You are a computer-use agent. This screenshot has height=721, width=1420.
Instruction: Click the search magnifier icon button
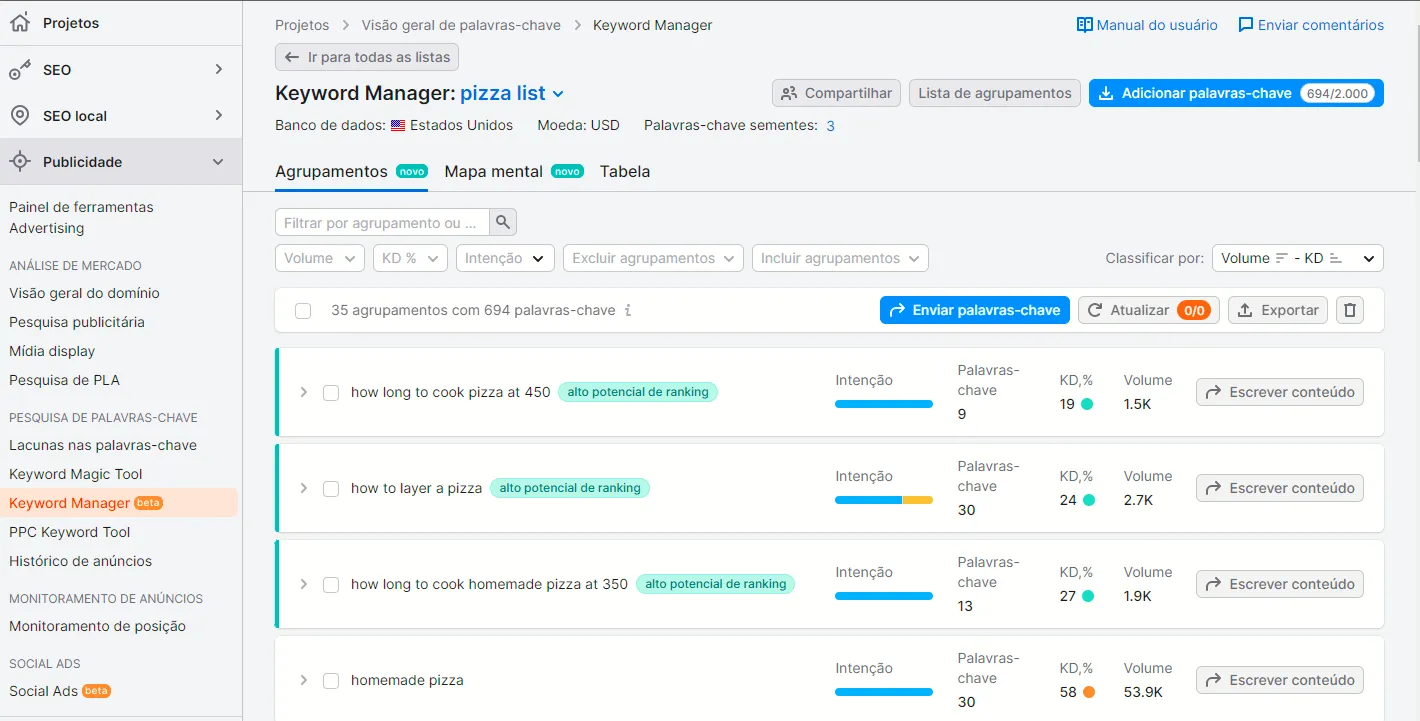[x=503, y=222]
